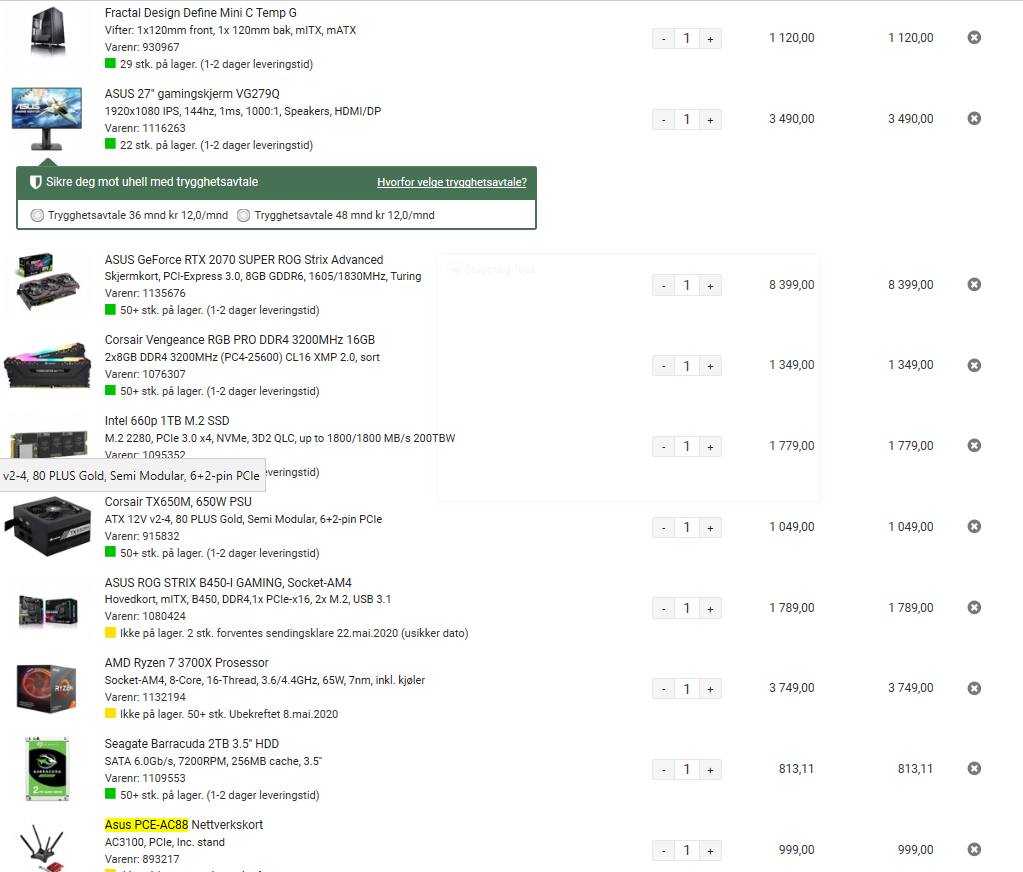Remove Corsair Vengeance RGB PRO from cart
The image size is (1023, 872).
(x=974, y=365)
